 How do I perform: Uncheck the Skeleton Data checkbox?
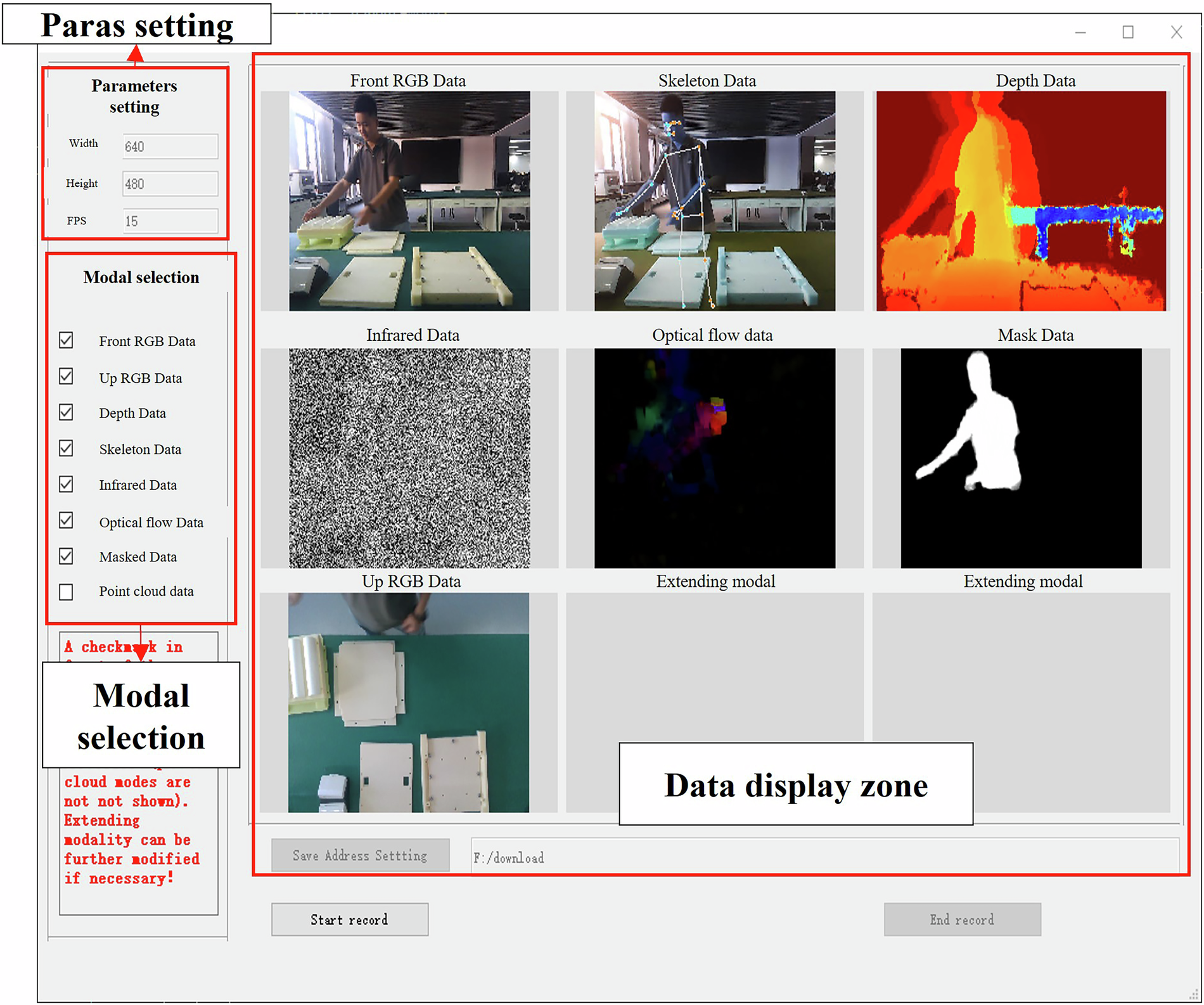(67, 449)
